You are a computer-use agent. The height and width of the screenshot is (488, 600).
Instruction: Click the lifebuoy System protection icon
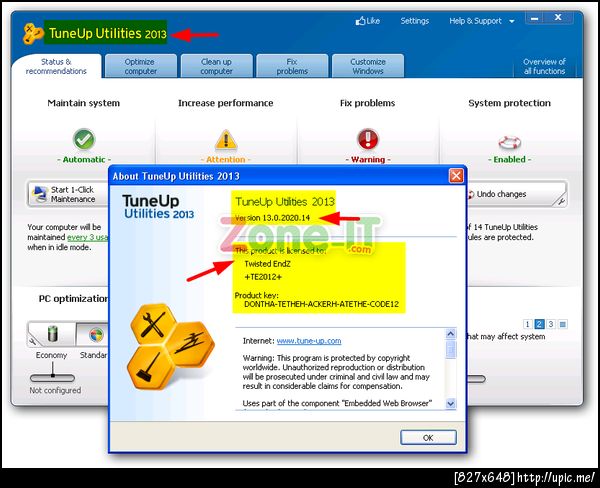click(x=509, y=143)
